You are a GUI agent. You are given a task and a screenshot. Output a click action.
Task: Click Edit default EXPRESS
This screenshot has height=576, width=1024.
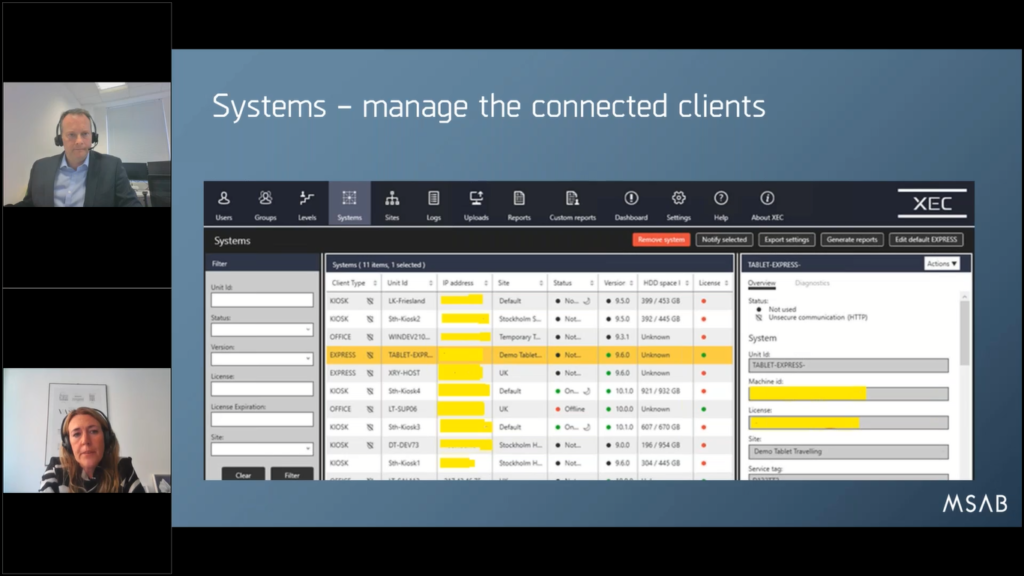(925, 240)
